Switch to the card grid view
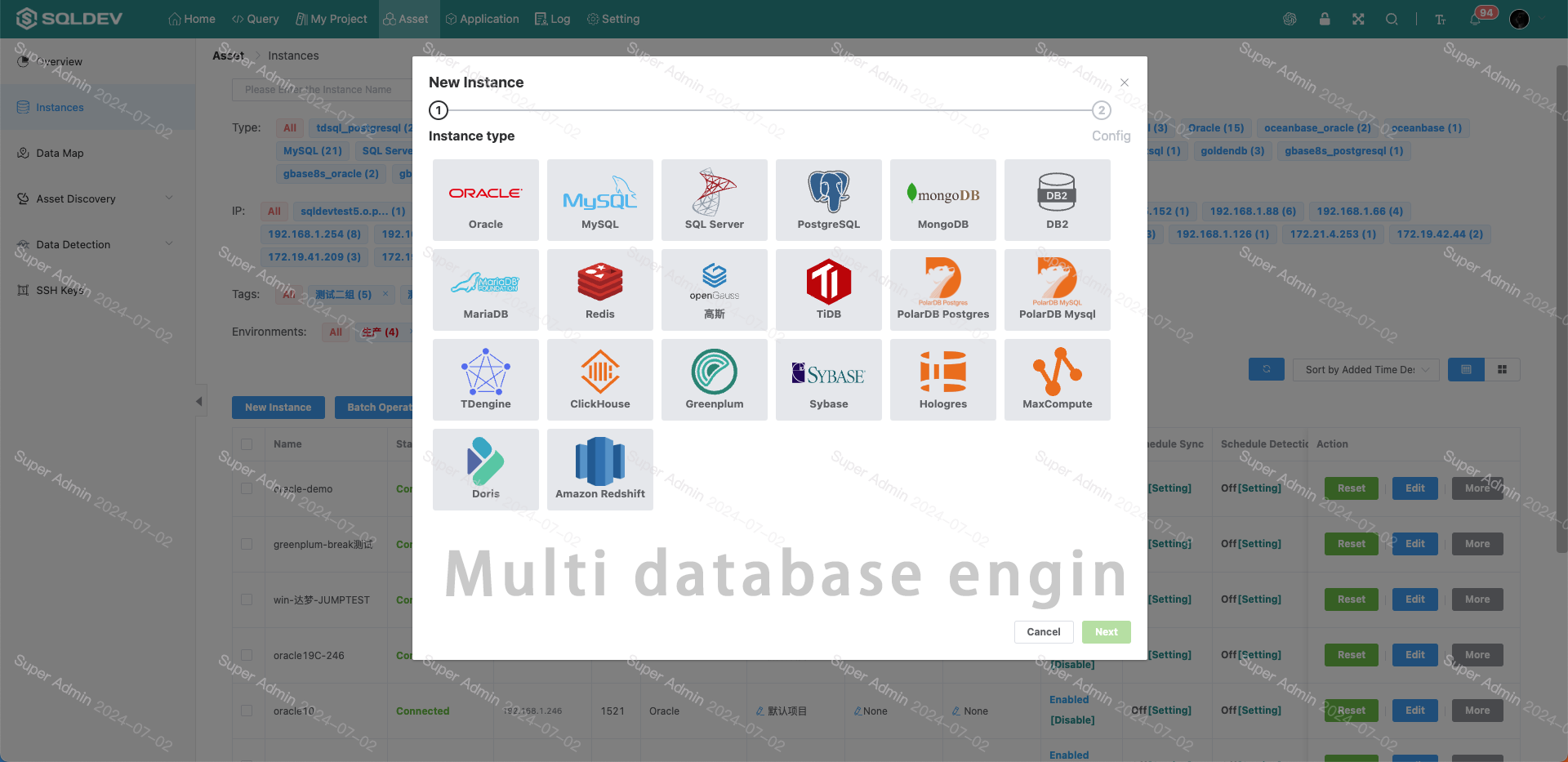1568x762 pixels. [1502, 369]
